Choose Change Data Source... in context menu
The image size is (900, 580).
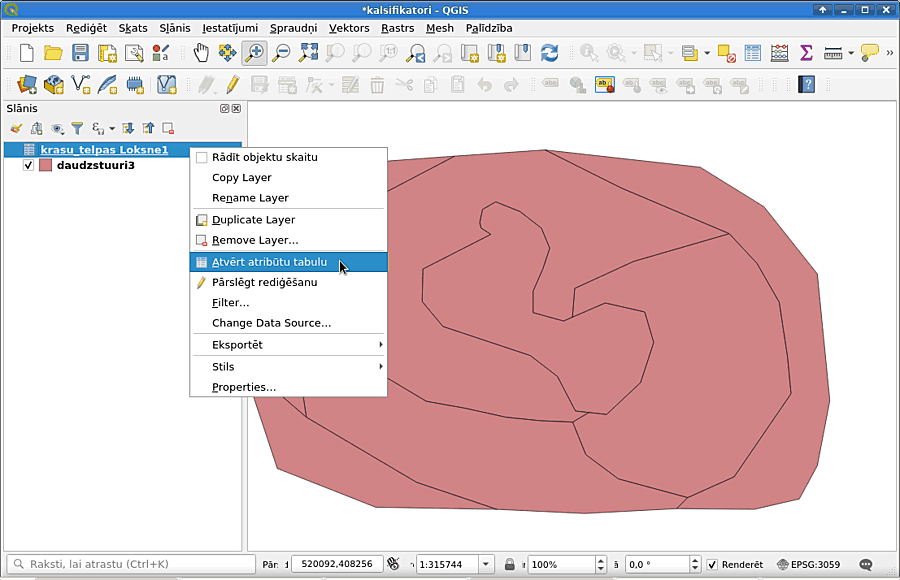288,323
